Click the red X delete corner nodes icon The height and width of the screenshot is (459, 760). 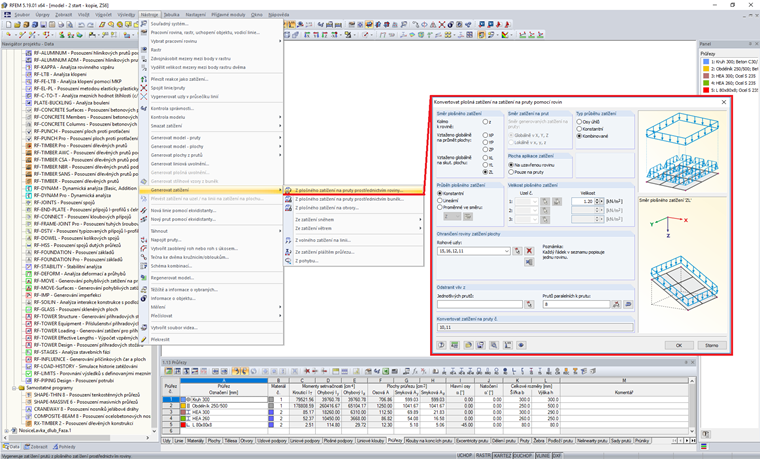point(529,251)
